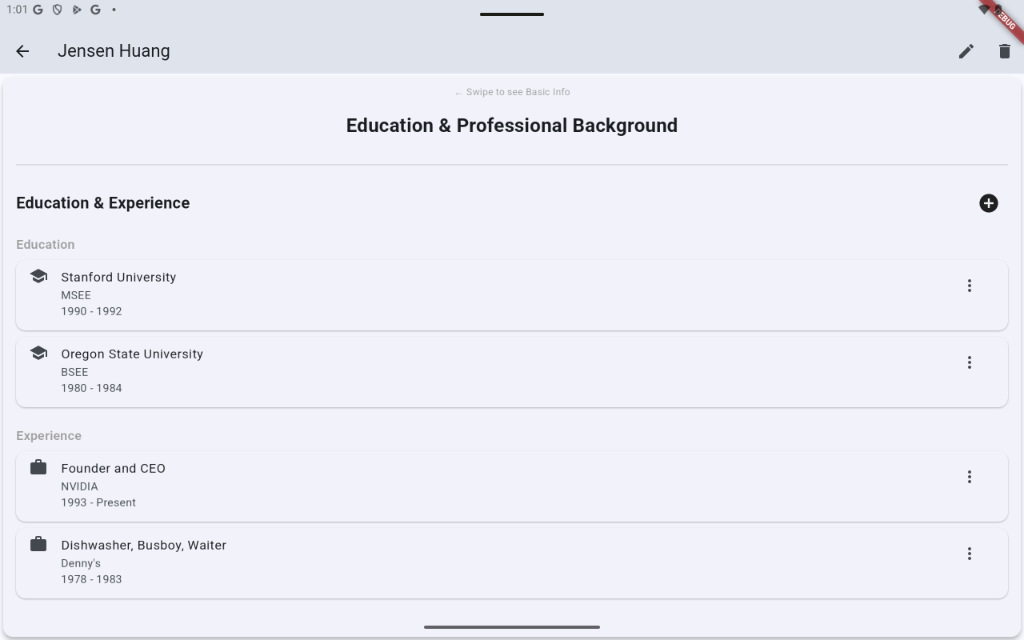Image resolution: width=1024 pixels, height=640 pixels.
Task: Open options menu for Founder and CEO
Action: (x=969, y=477)
